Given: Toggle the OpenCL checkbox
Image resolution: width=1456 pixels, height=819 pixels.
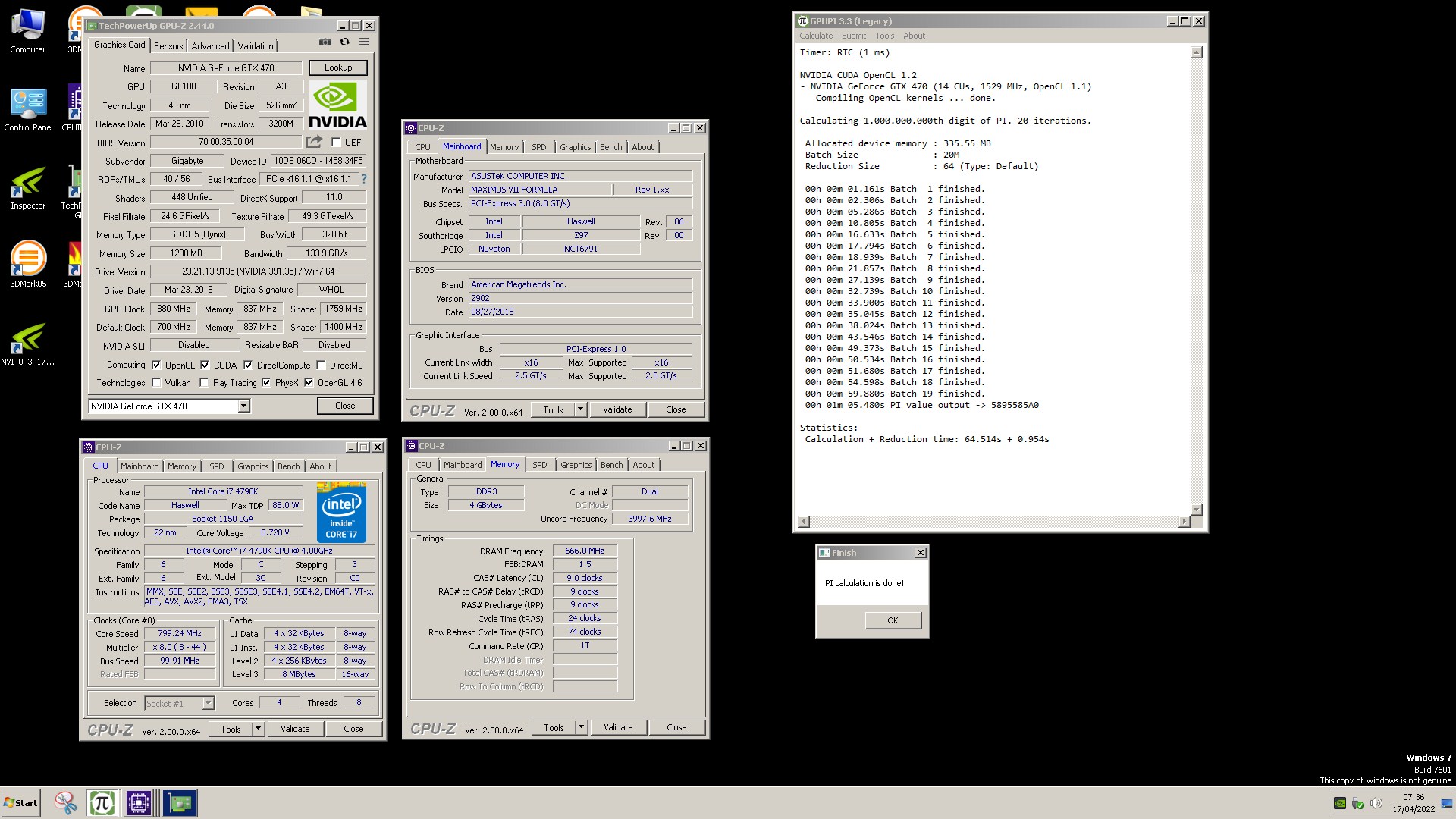Looking at the screenshot, I should (156, 365).
